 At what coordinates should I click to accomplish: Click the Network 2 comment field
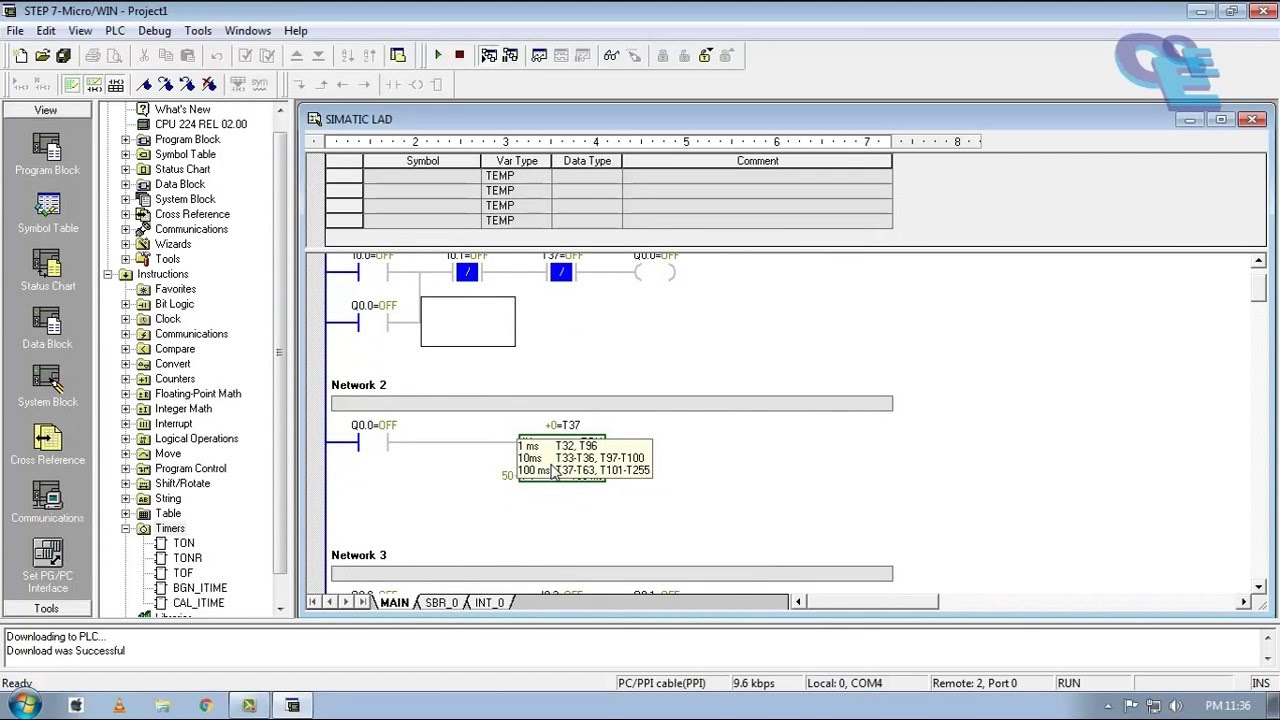click(x=612, y=404)
